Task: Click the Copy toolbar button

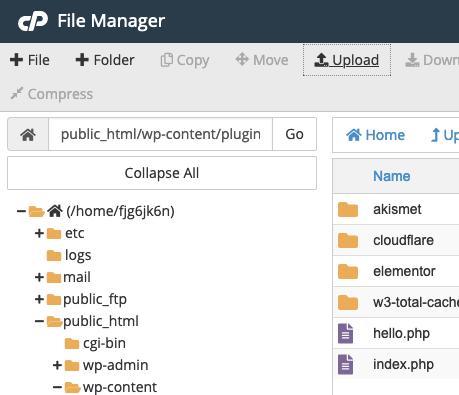Action: click(x=185, y=60)
